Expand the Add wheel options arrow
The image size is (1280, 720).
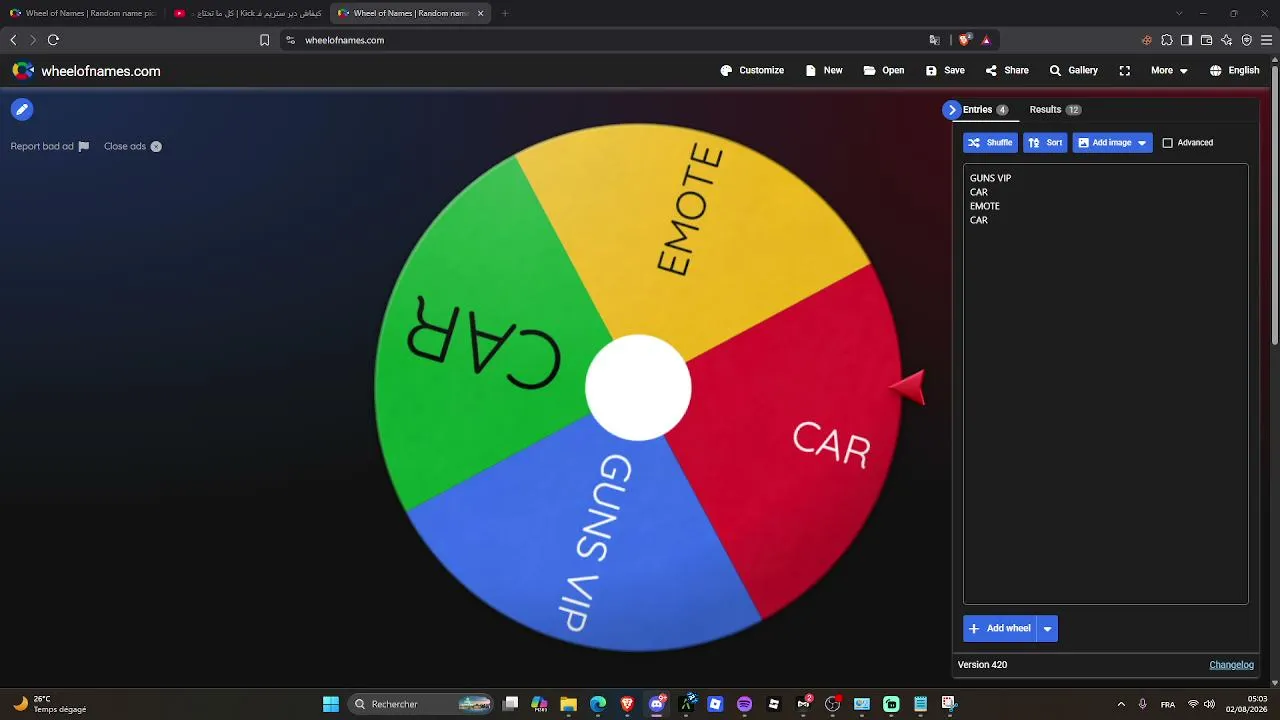coord(1047,629)
